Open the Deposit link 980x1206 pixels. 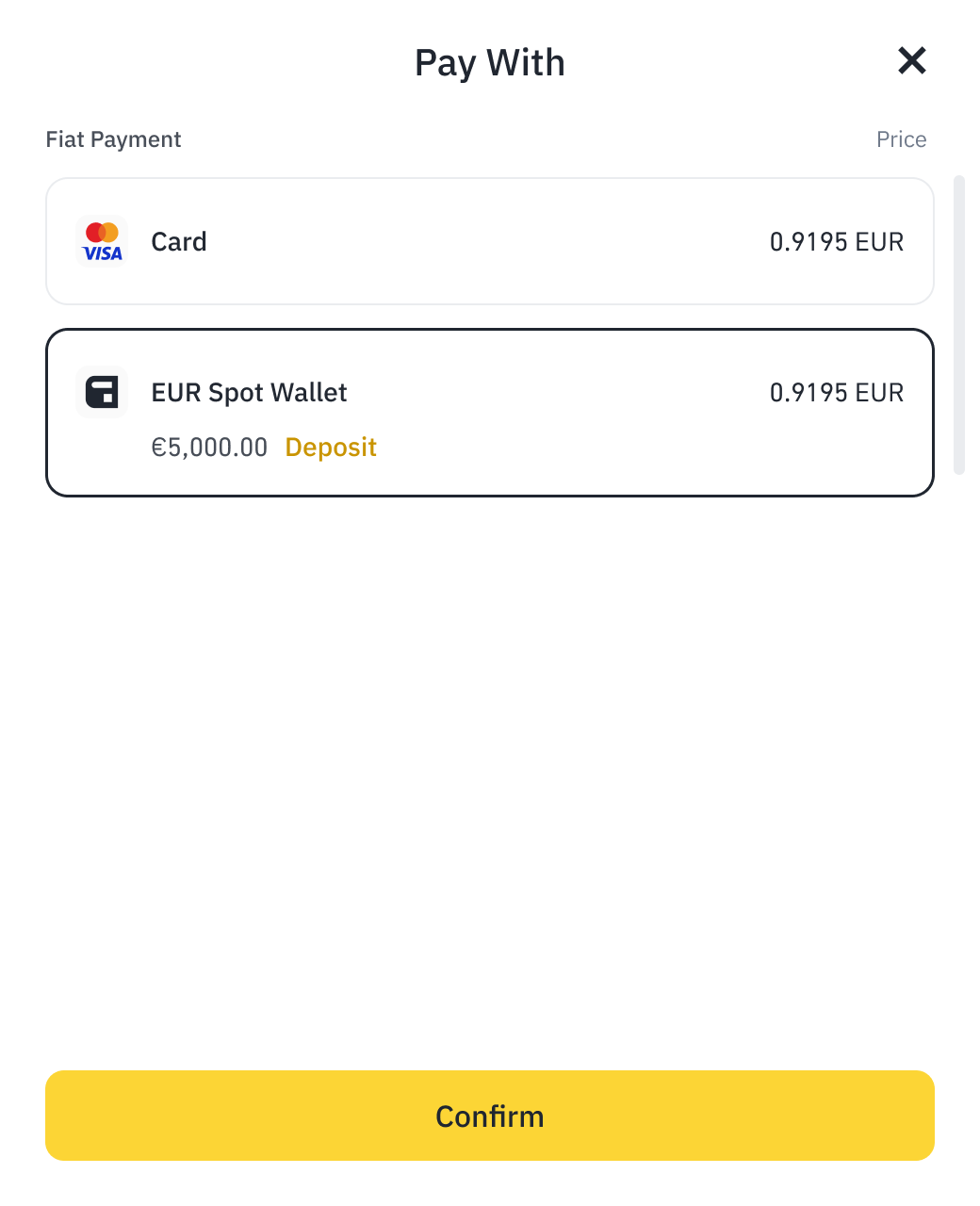pyautogui.click(x=331, y=448)
